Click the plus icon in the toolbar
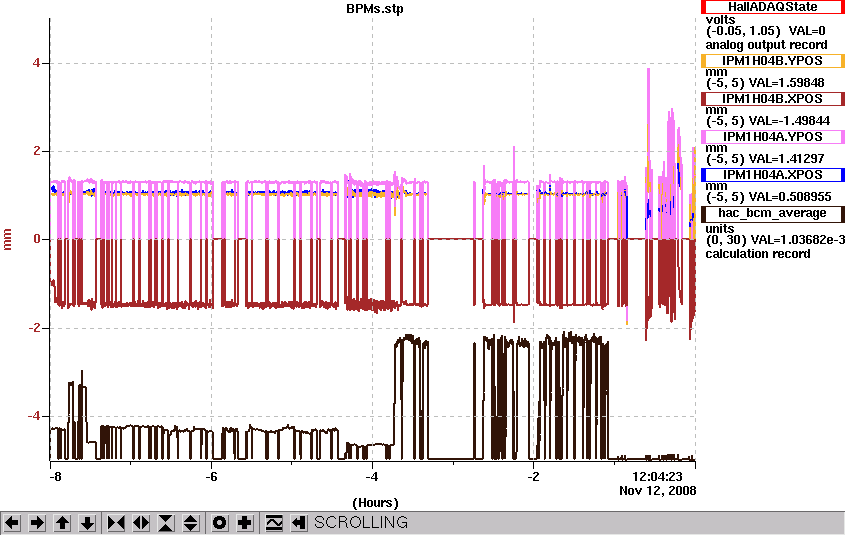Image resolution: width=845 pixels, height=535 pixels. pyautogui.click(x=245, y=523)
